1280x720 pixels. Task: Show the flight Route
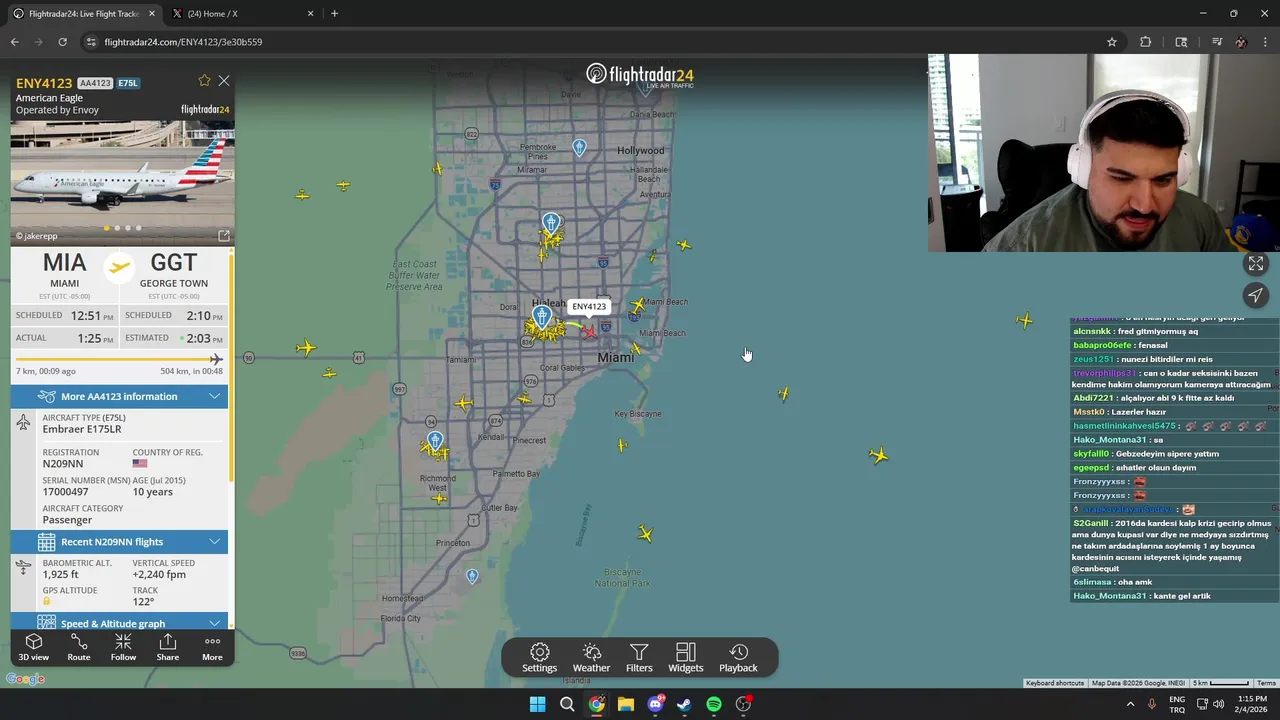tap(78, 647)
